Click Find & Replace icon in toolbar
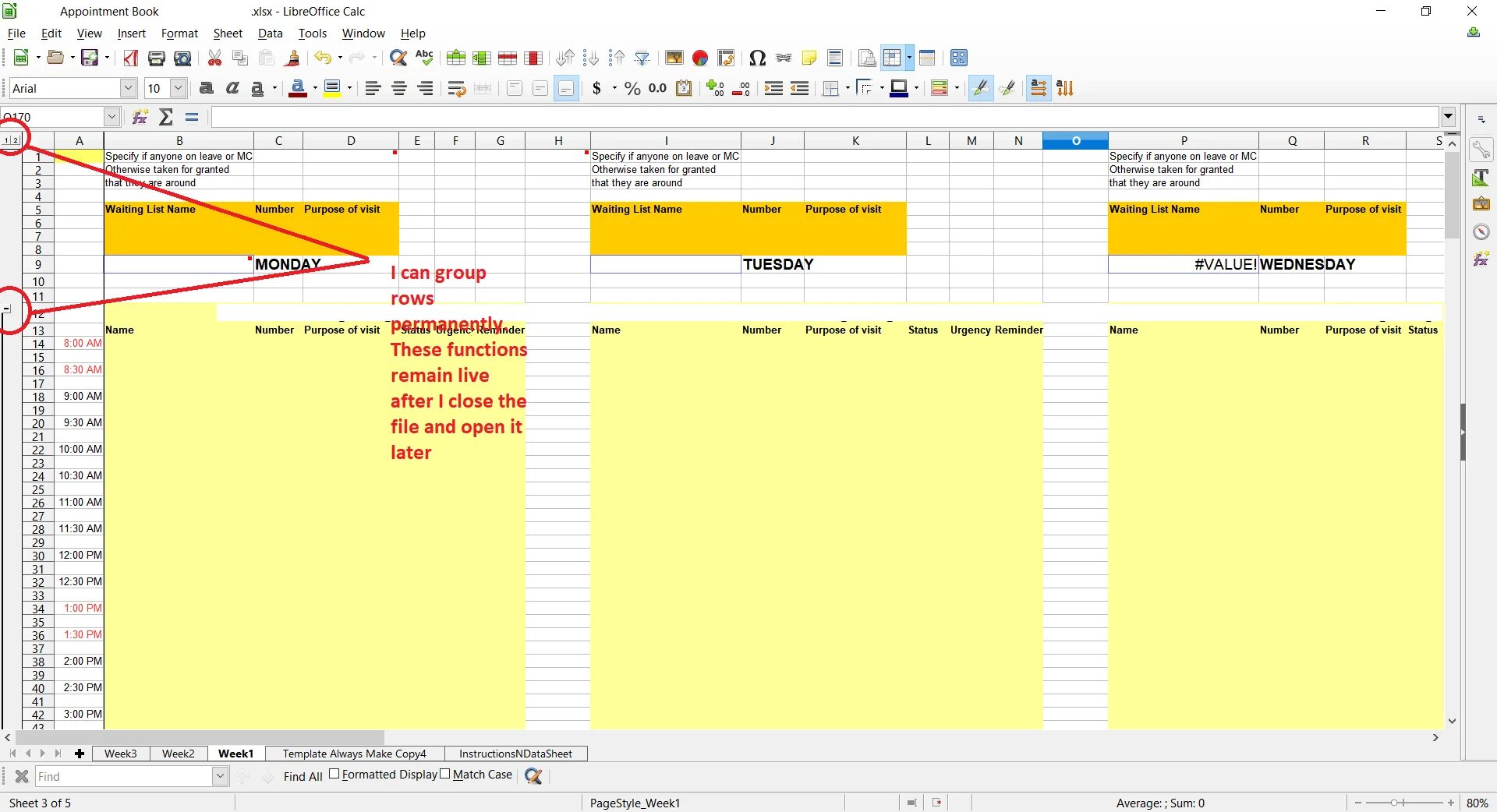This screenshot has height=812, width=1497. (x=398, y=58)
